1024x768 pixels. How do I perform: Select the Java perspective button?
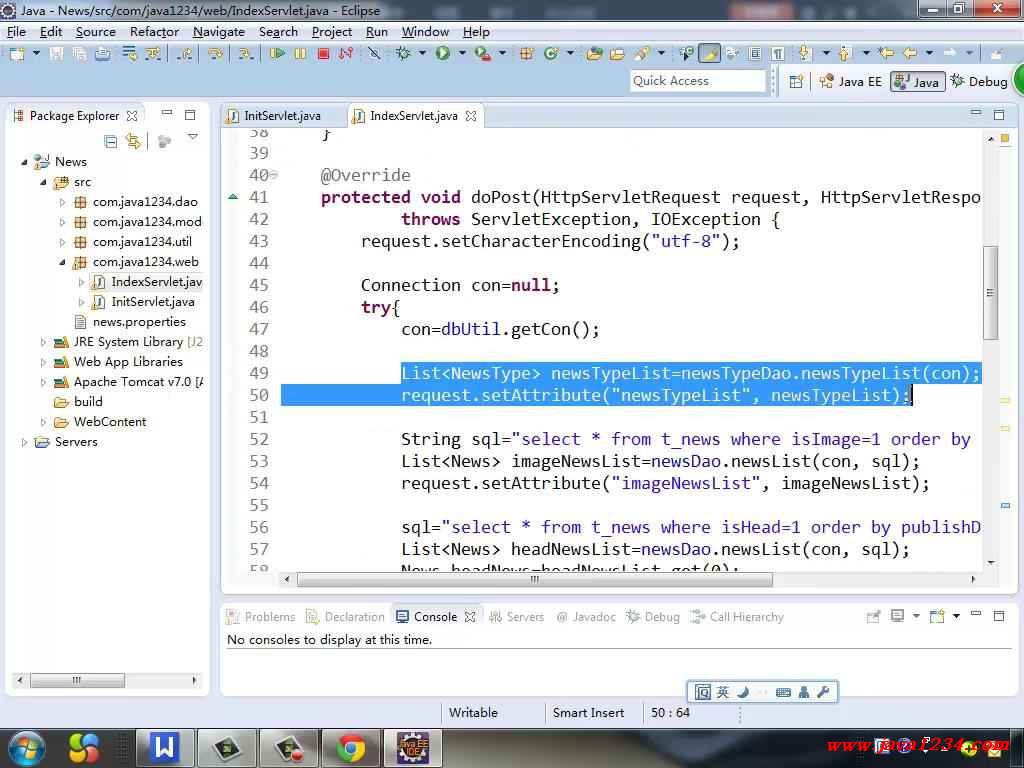click(x=918, y=82)
